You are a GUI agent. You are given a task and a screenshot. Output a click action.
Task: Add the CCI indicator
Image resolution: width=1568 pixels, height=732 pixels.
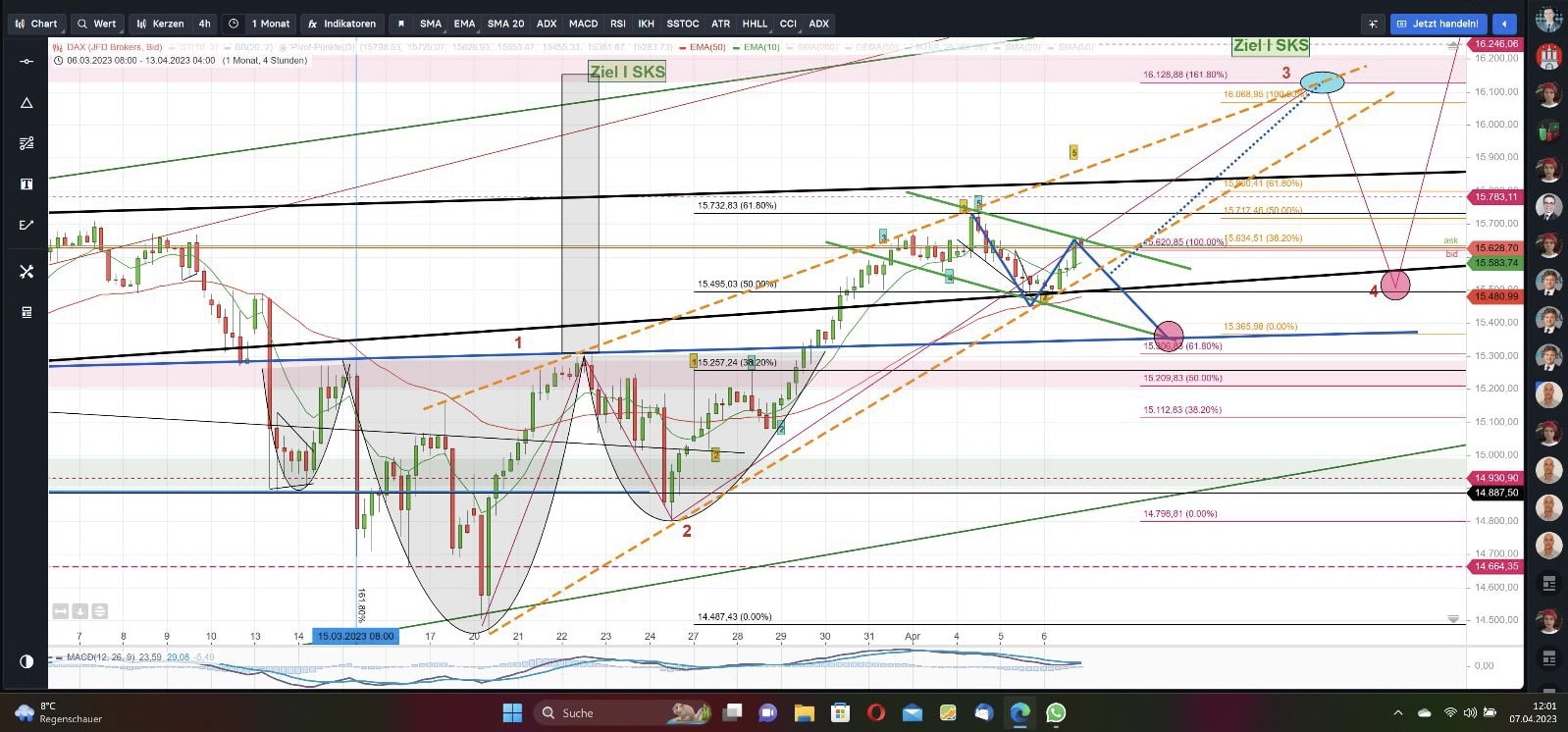788,24
